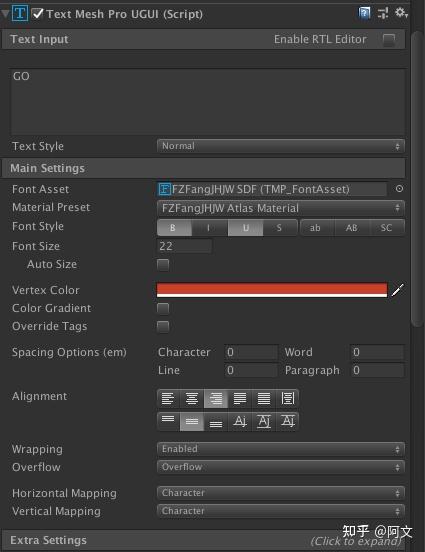Toggle Italic font style

click(x=210, y=228)
